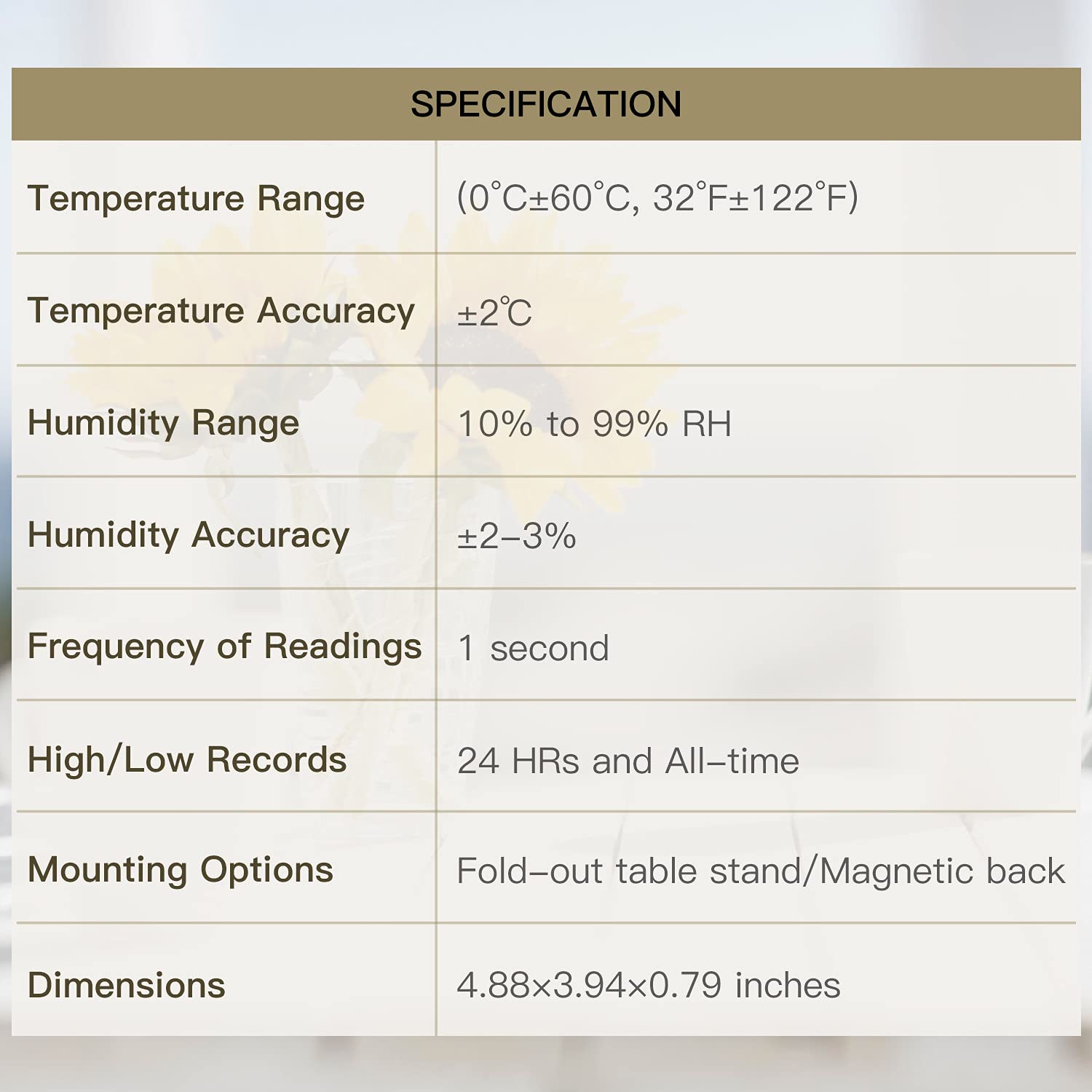
Task: Select the Dimensions label
Action: pyautogui.click(x=127, y=985)
